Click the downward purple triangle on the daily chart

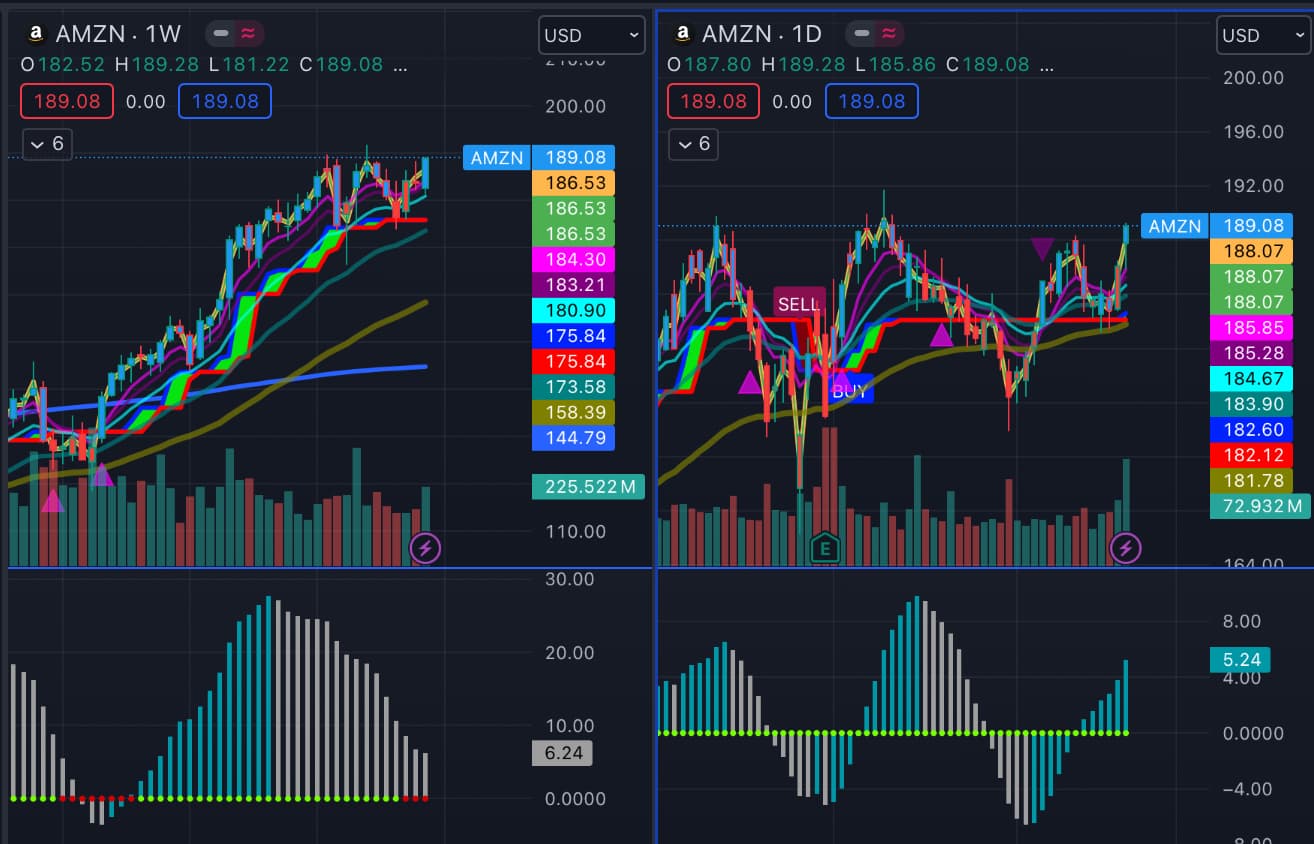(x=1043, y=249)
